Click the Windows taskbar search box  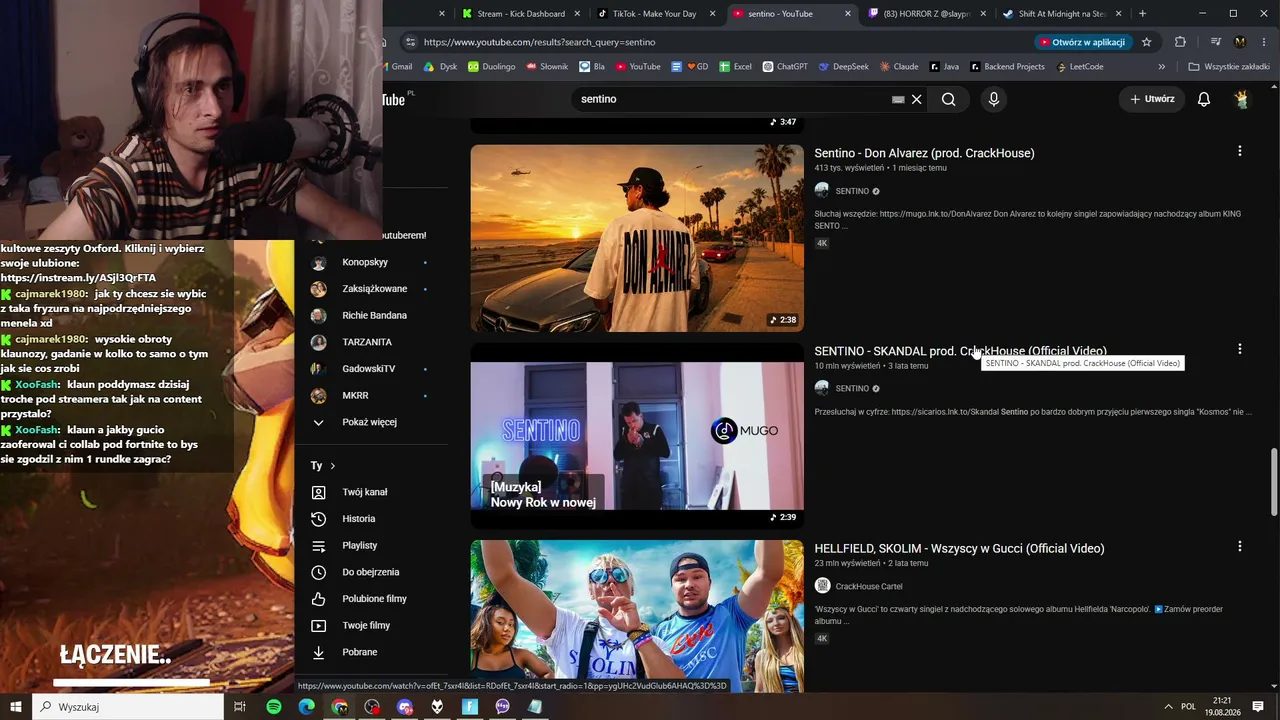[x=127, y=707]
